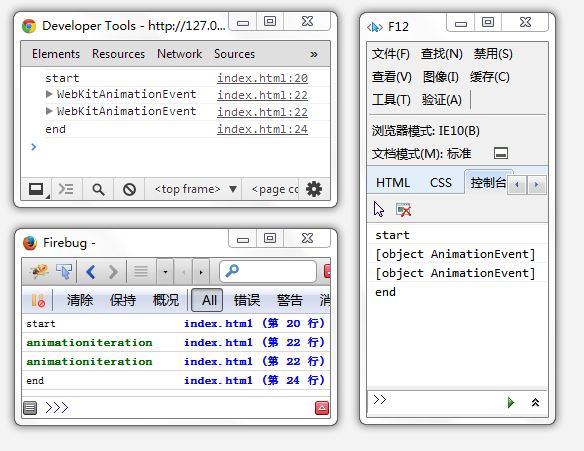
Task: Click the IE clear console icon
Action: click(403, 210)
